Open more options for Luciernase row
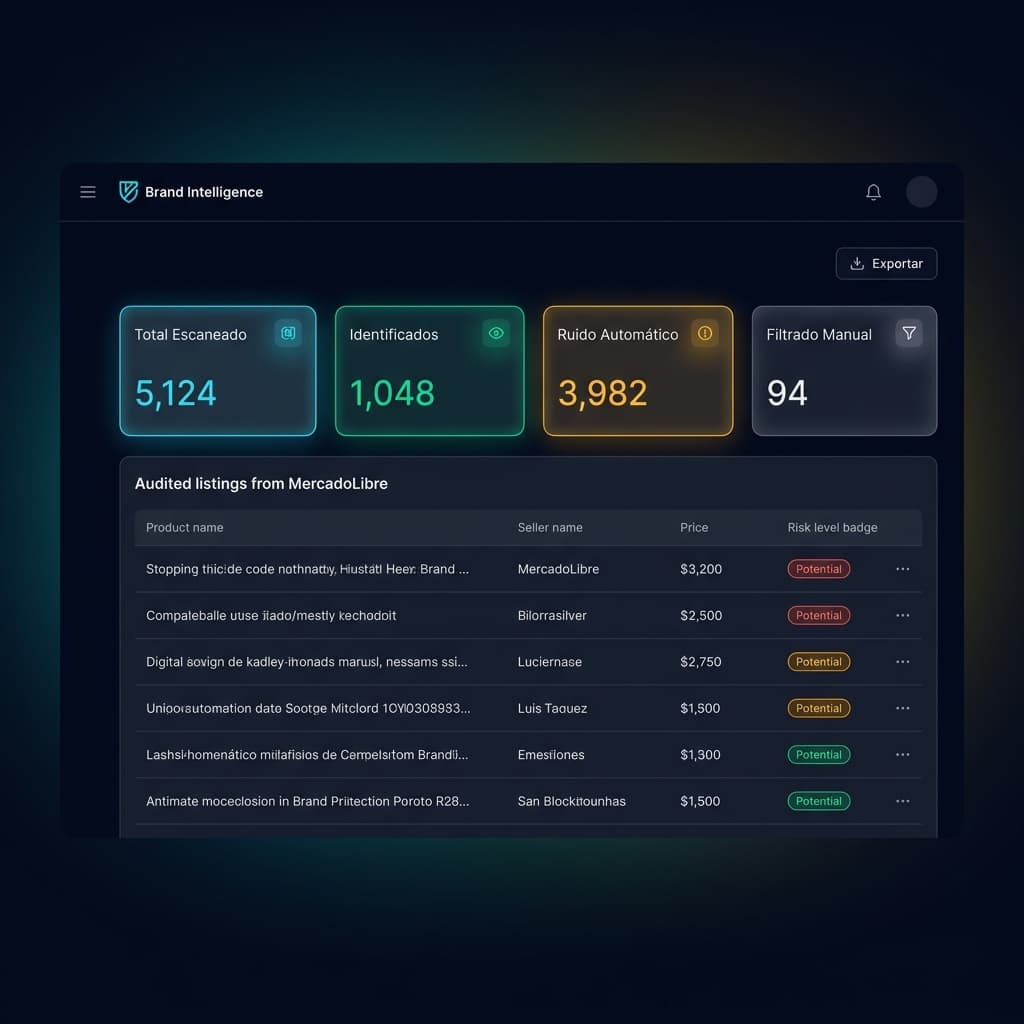1024x1024 pixels. point(903,662)
